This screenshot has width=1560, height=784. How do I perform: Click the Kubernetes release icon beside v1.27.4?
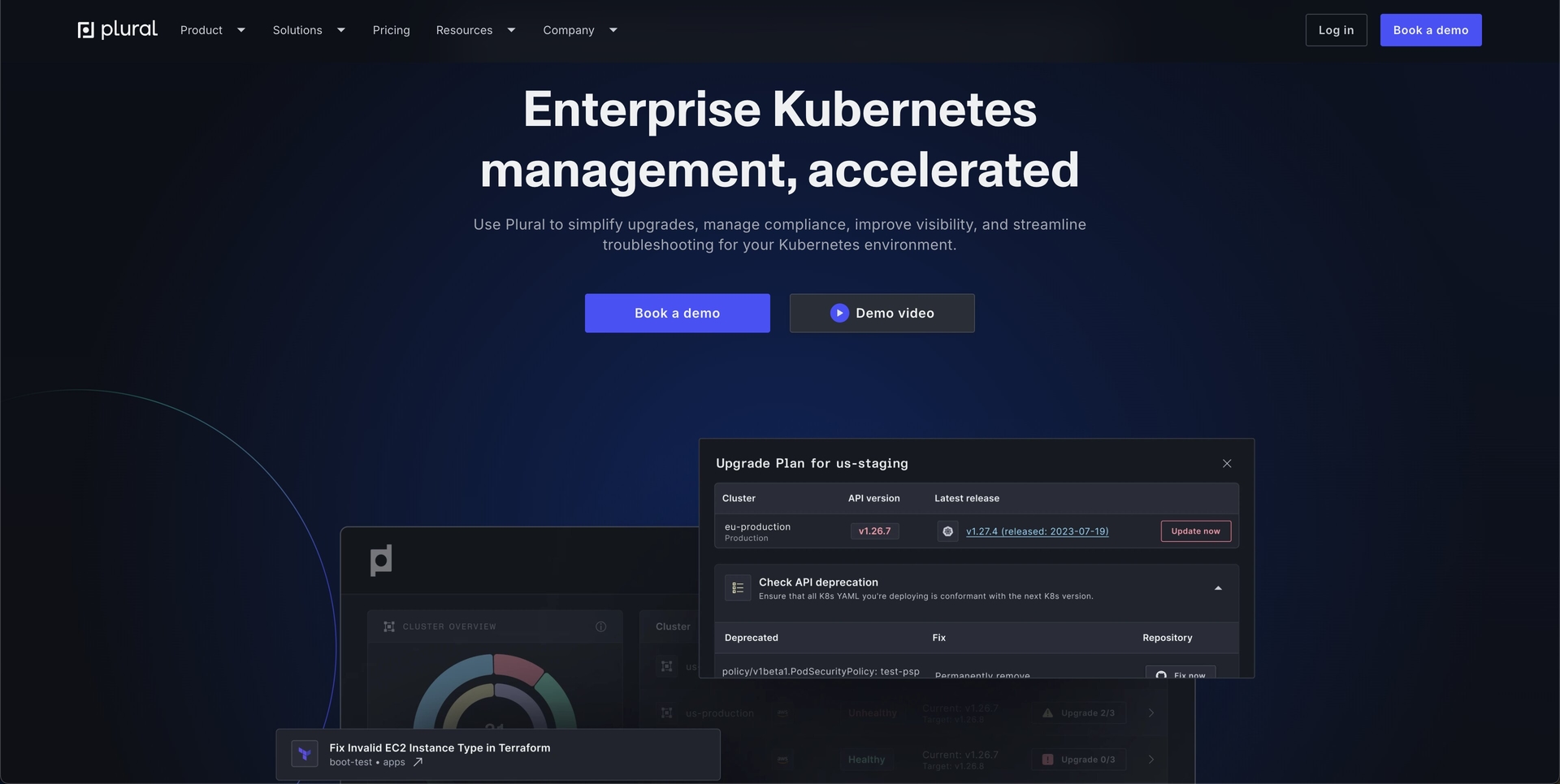pos(947,531)
